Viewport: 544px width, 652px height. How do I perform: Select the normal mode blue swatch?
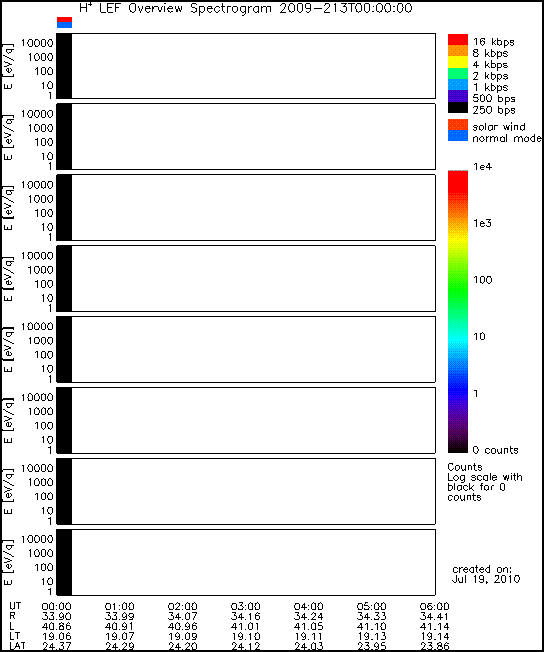tap(458, 136)
